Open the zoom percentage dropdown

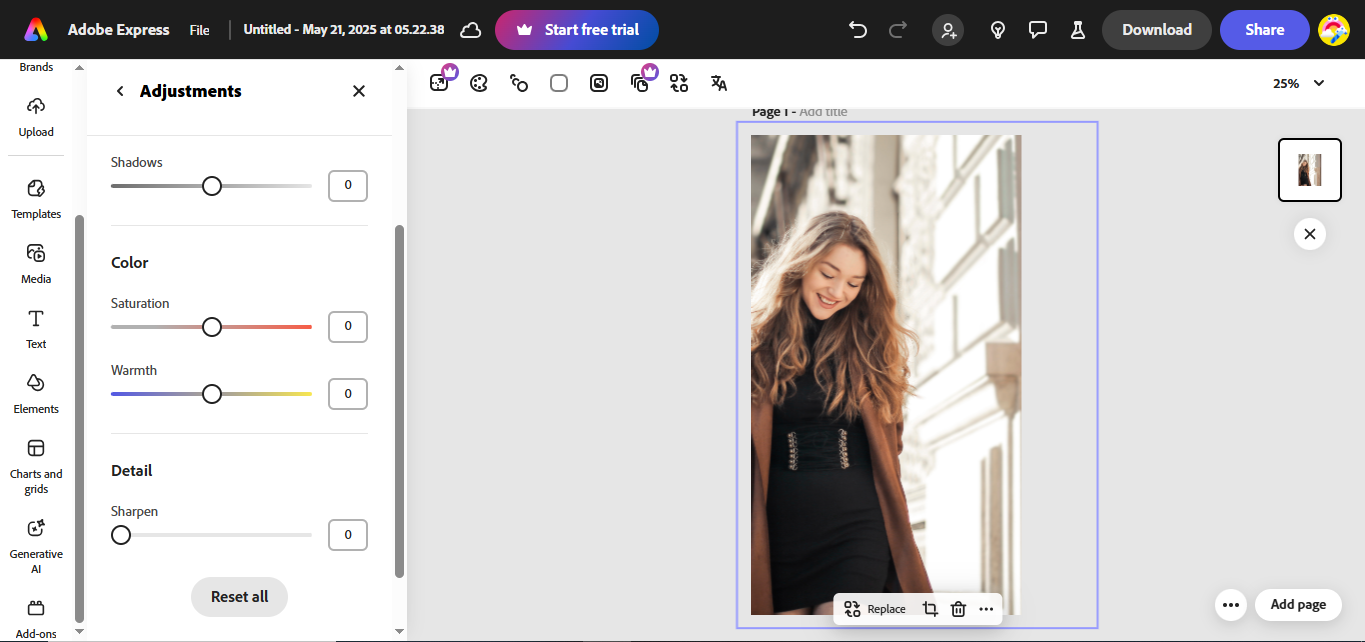1297,83
